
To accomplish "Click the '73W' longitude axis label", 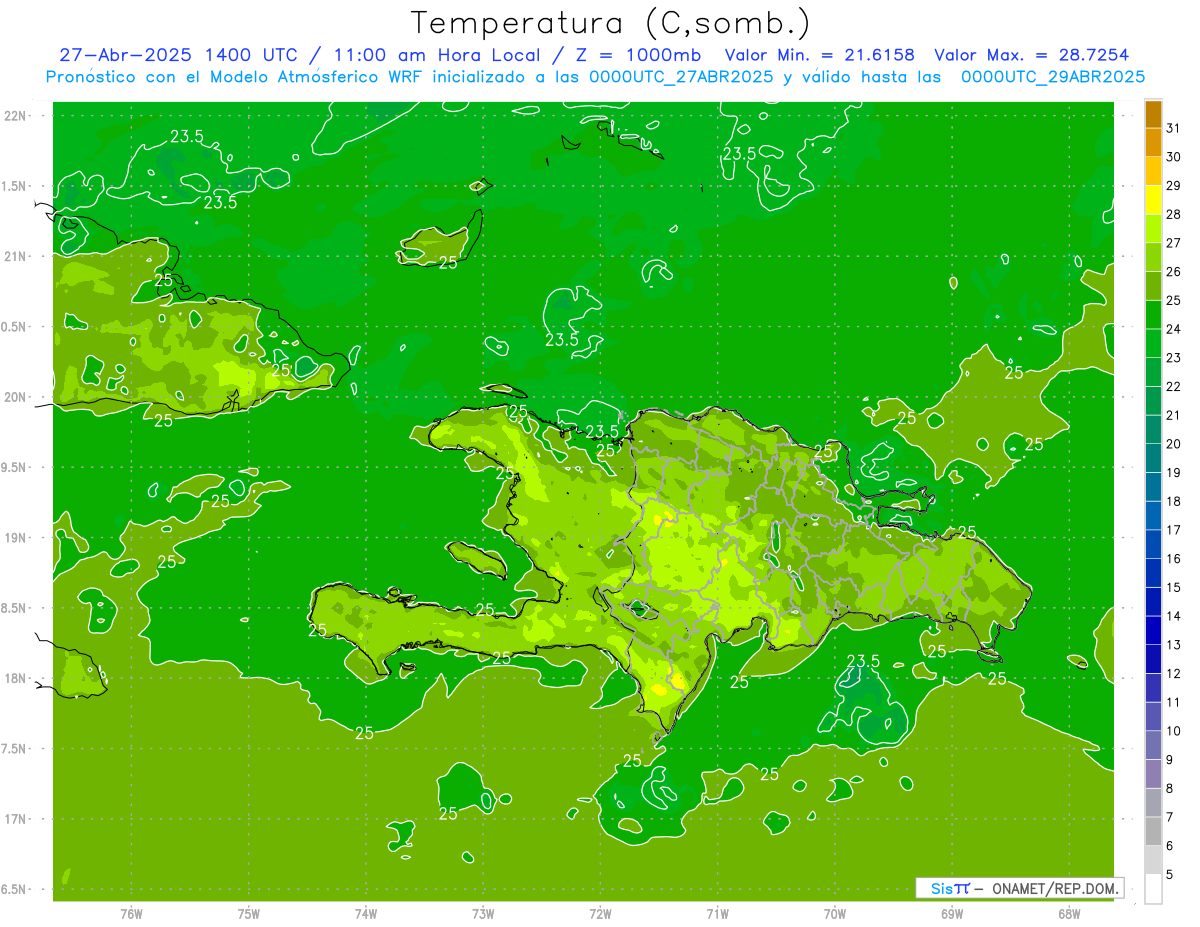I will (x=483, y=913).
